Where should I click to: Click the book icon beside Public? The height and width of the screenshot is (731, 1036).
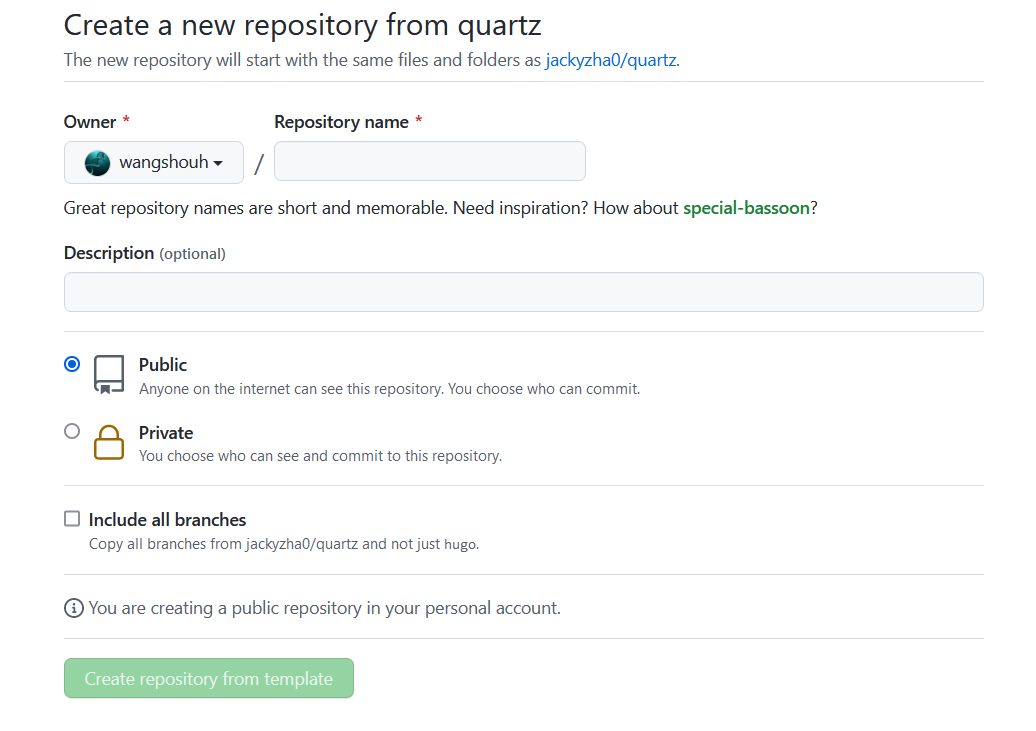tap(109, 374)
